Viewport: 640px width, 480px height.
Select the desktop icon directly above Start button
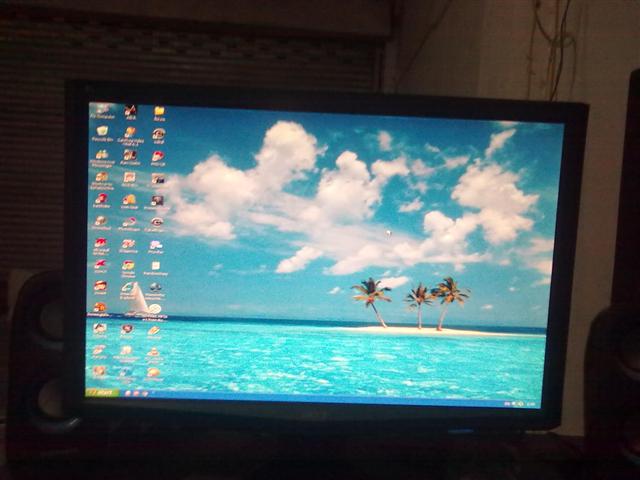pos(99,371)
